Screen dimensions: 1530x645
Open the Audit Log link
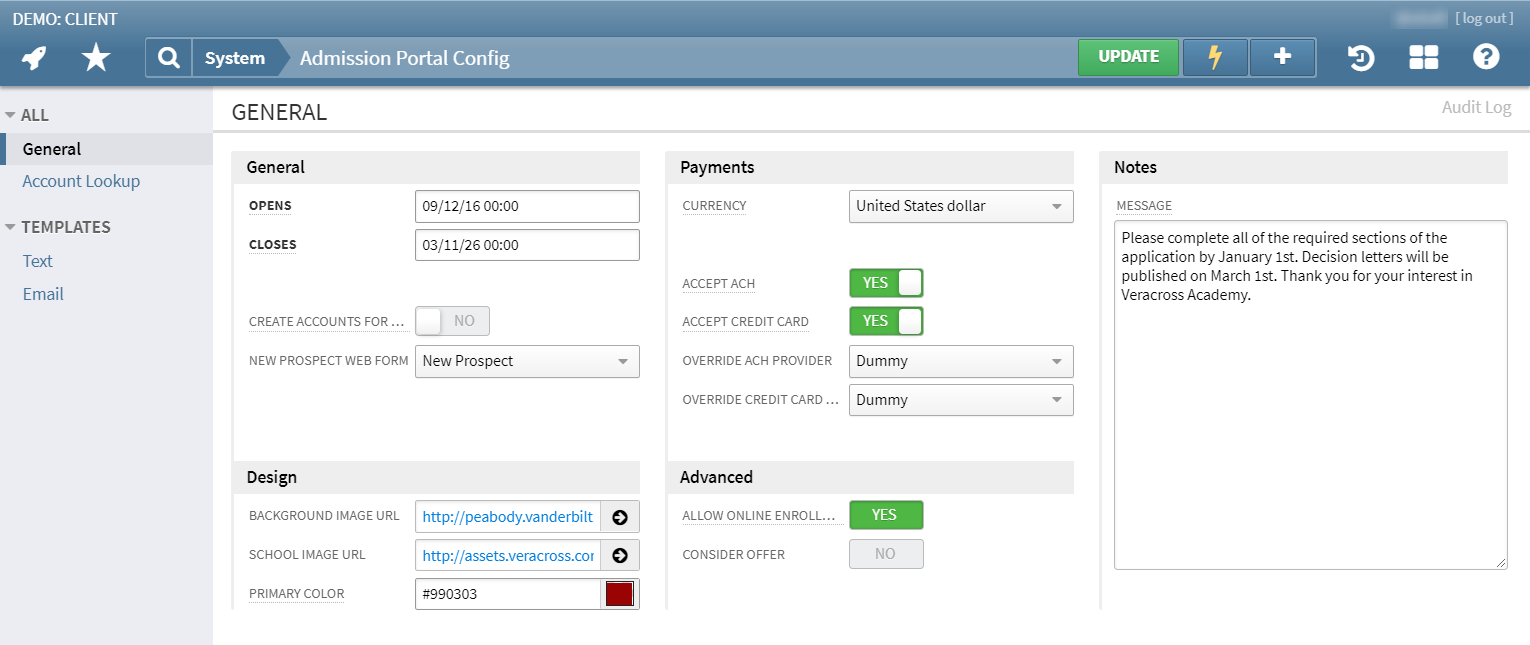(x=1476, y=107)
